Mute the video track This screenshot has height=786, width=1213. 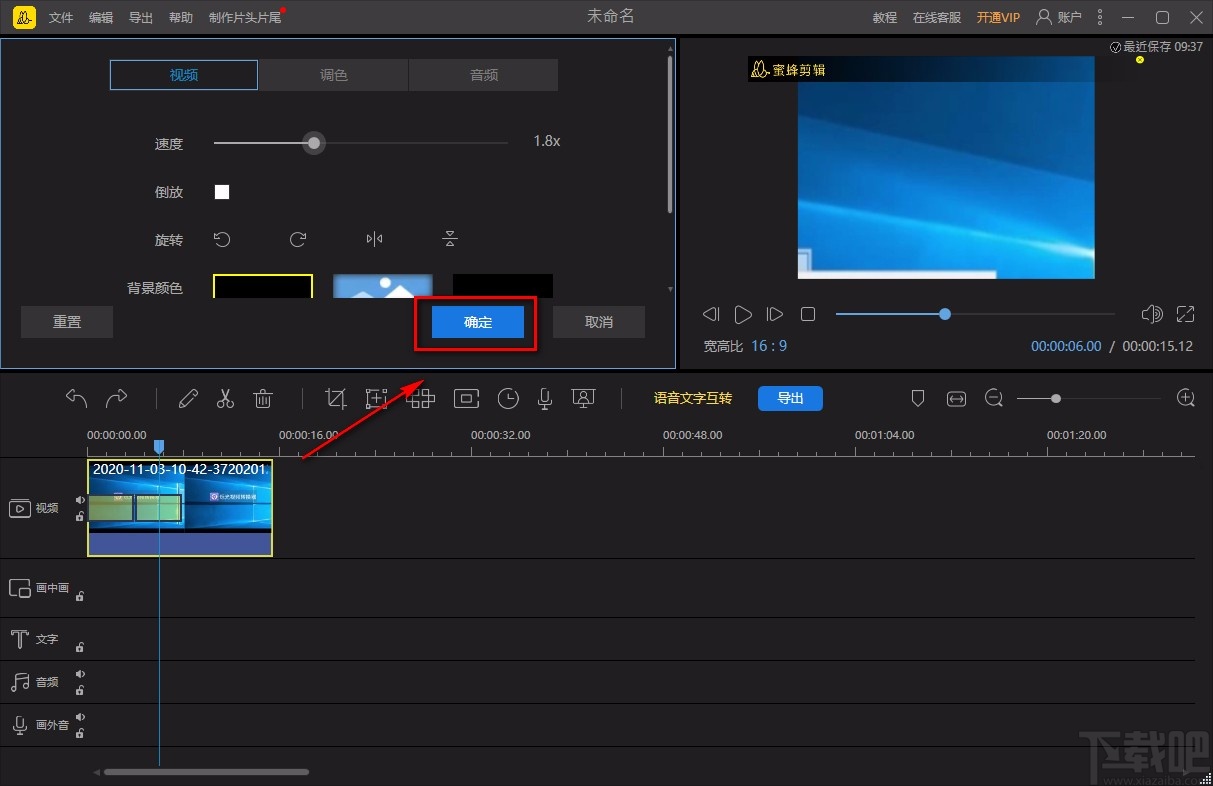[x=80, y=500]
